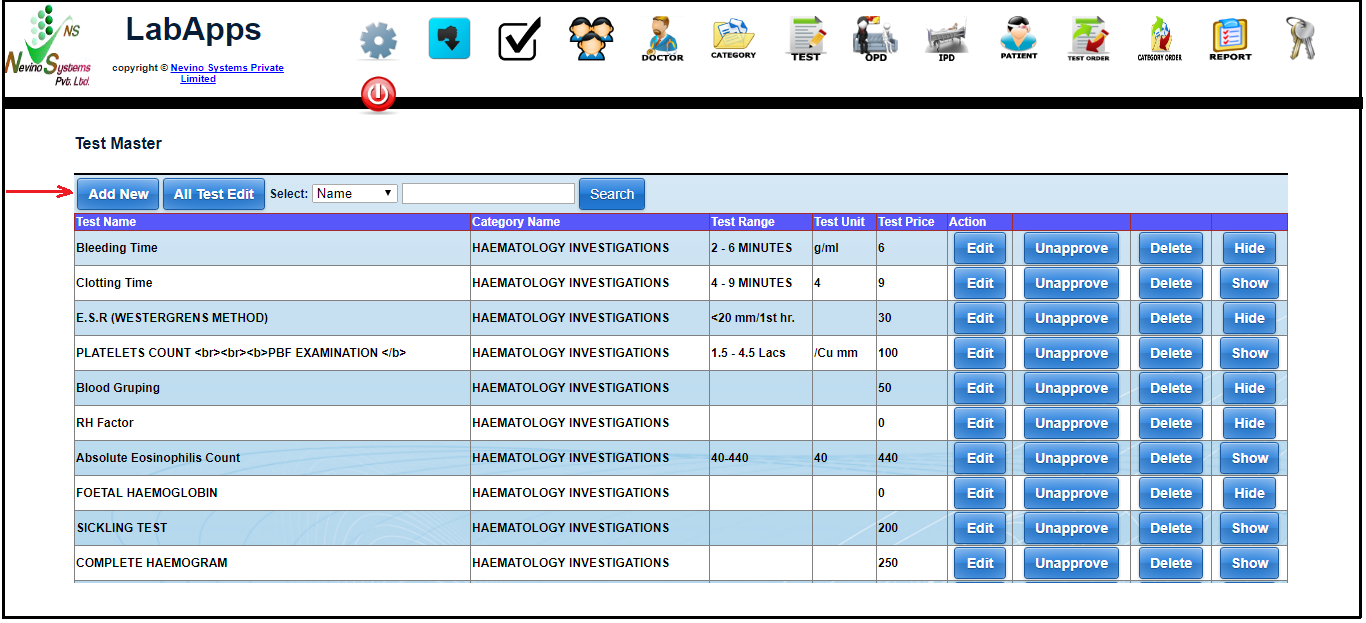Open the IPD bed icon
Screen dimensions: 1366x623
946,40
